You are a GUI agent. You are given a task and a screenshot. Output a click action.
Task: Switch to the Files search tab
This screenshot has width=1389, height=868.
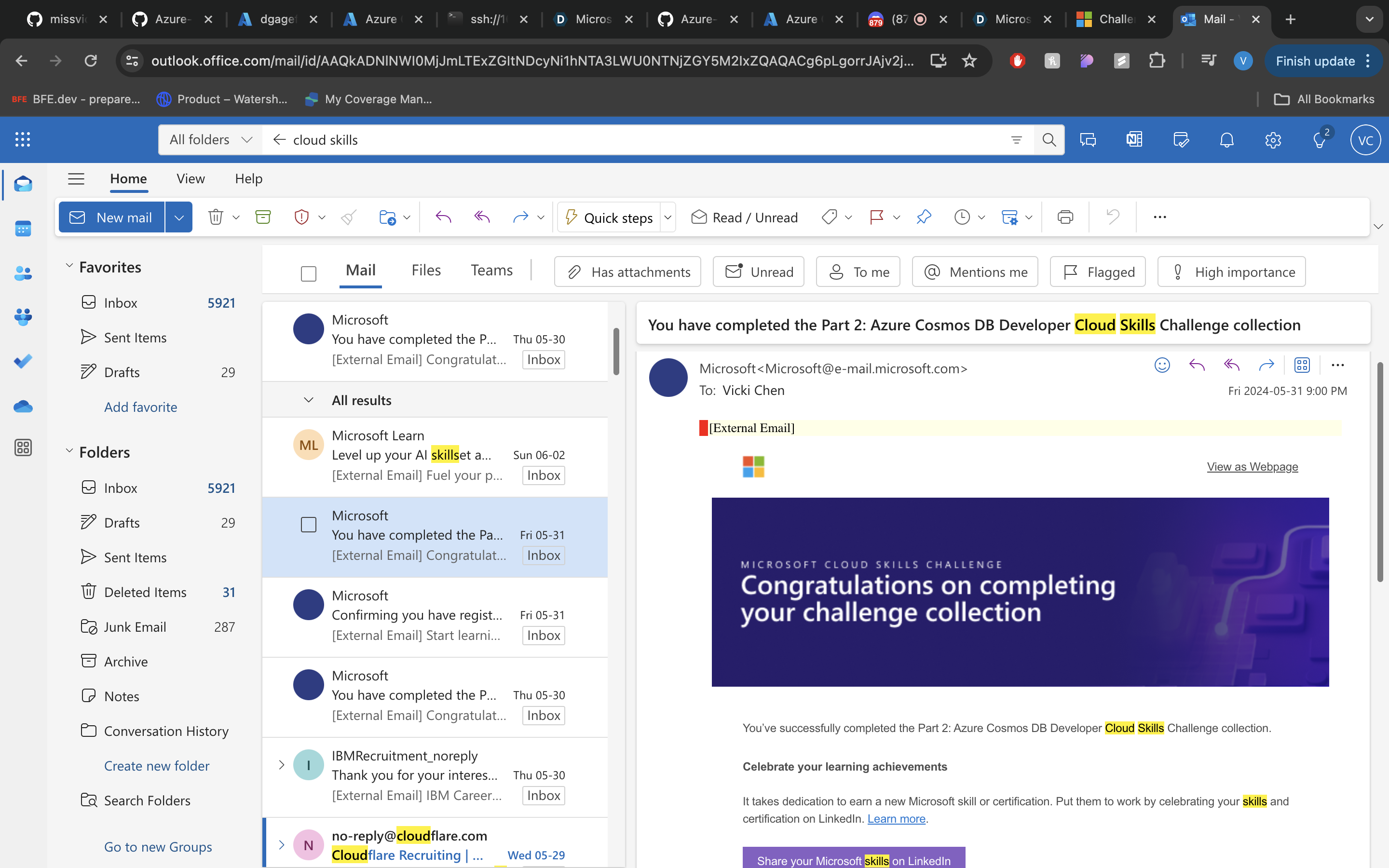[426, 271]
